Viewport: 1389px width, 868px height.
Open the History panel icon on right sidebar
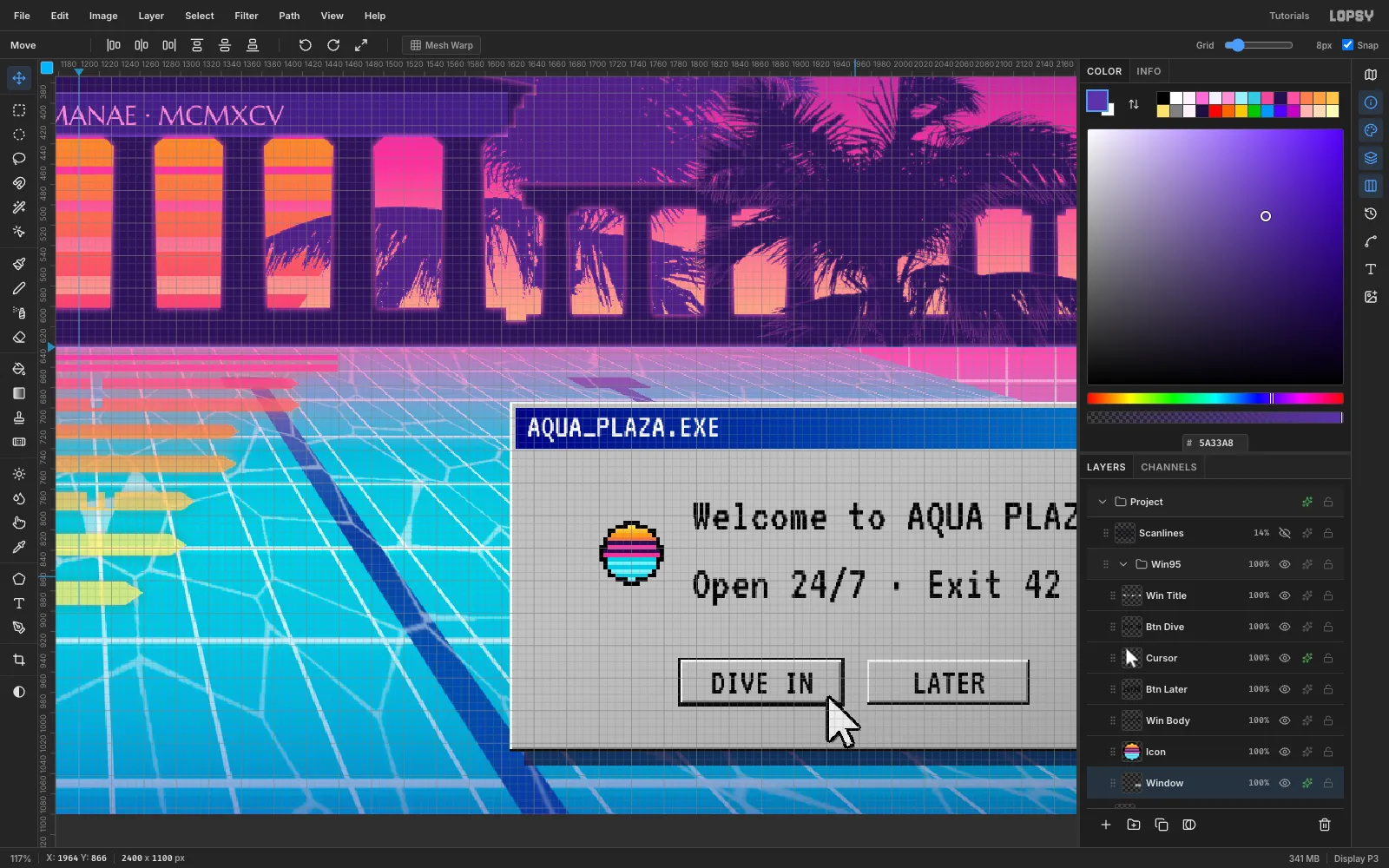point(1371,214)
